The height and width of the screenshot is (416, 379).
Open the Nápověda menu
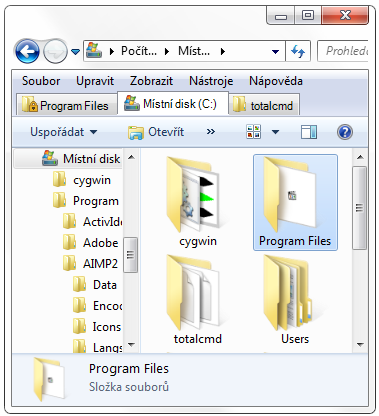coord(276,81)
